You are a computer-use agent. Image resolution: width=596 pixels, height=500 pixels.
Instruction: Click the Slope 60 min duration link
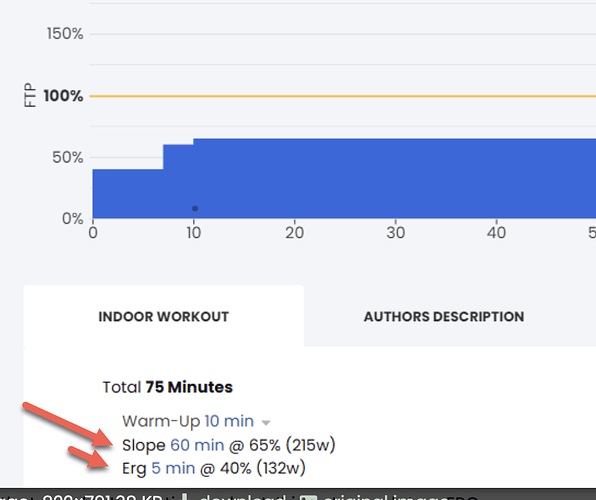[x=197, y=445]
